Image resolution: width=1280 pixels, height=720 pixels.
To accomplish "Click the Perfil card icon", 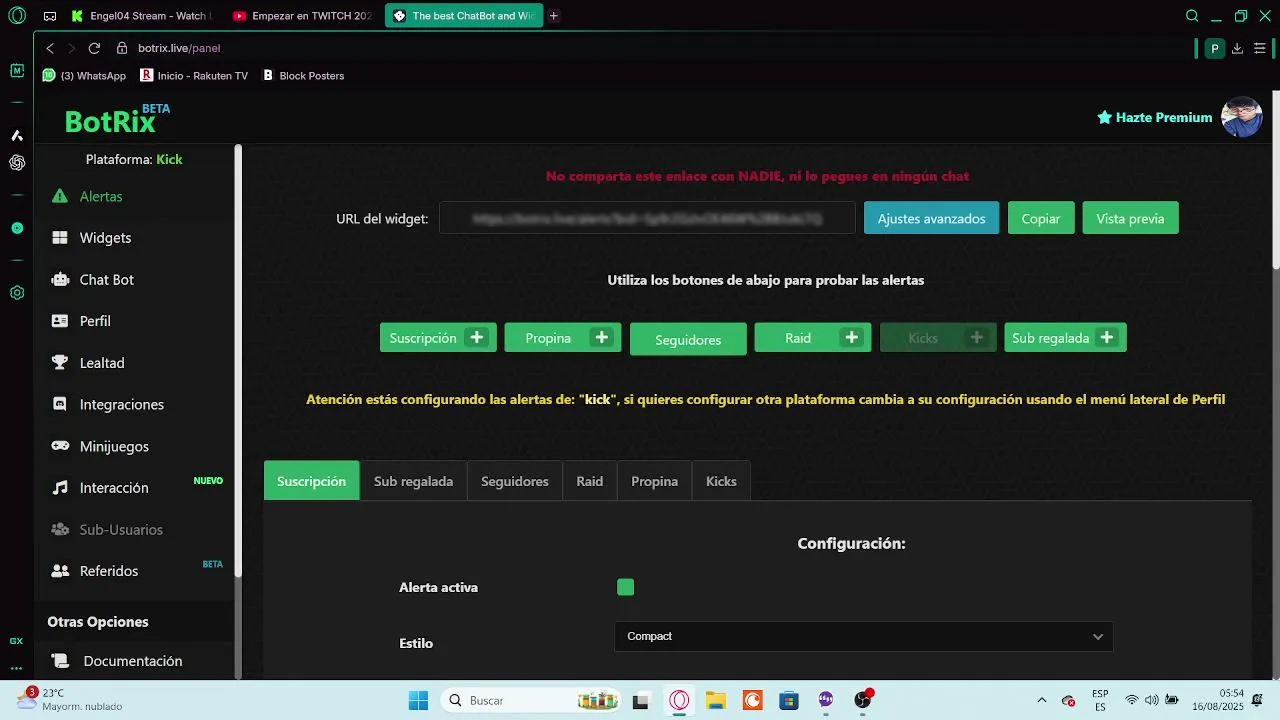I will [60, 321].
